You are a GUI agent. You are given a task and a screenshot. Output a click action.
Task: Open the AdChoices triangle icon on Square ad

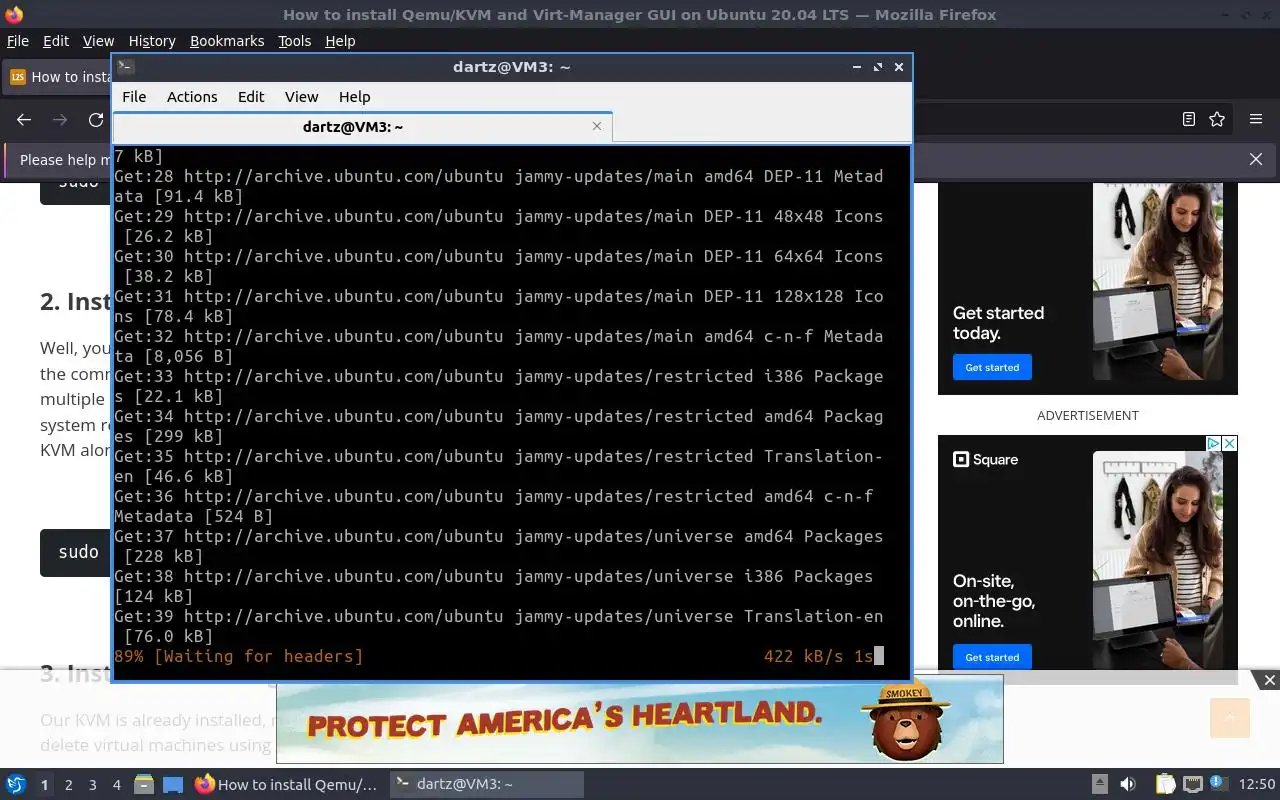pos(1213,443)
